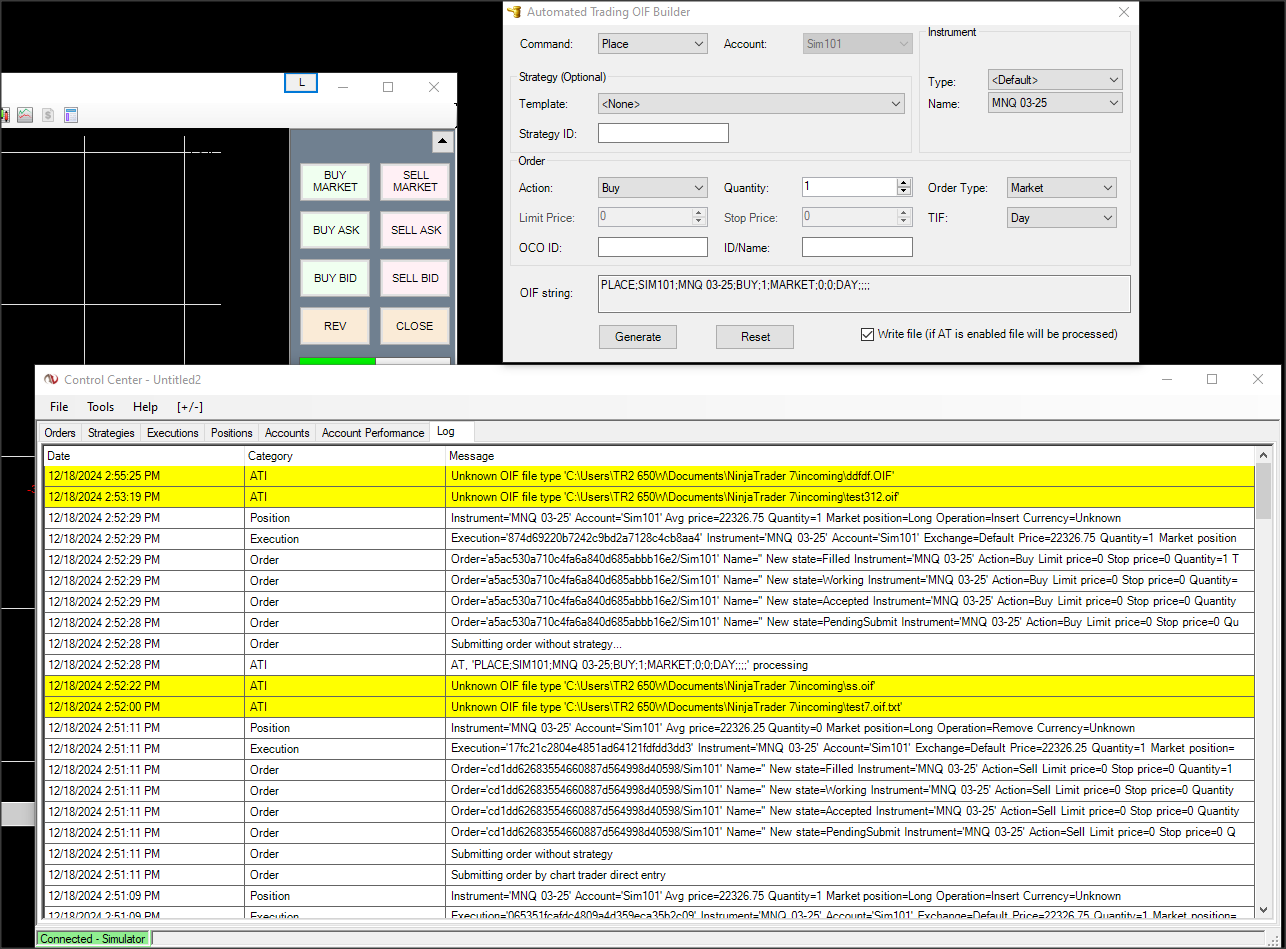Screen dimensions: 1286x949
Task: Click the OIF string text box
Action: (864, 294)
